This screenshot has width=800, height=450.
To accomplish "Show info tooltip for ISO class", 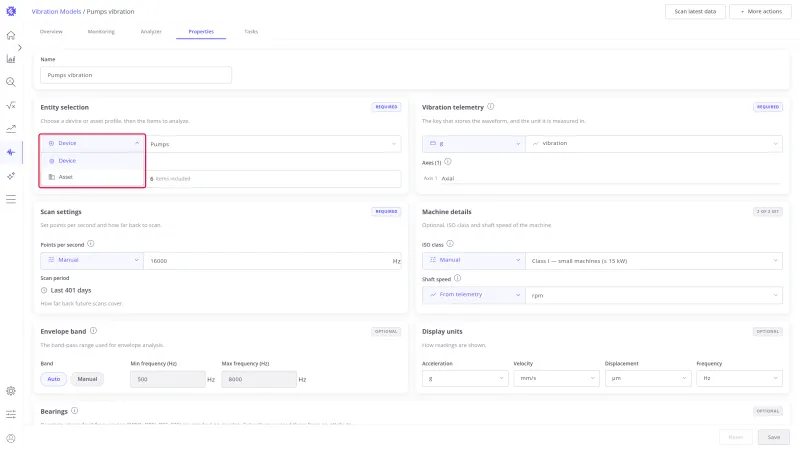I will pos(449,244).
